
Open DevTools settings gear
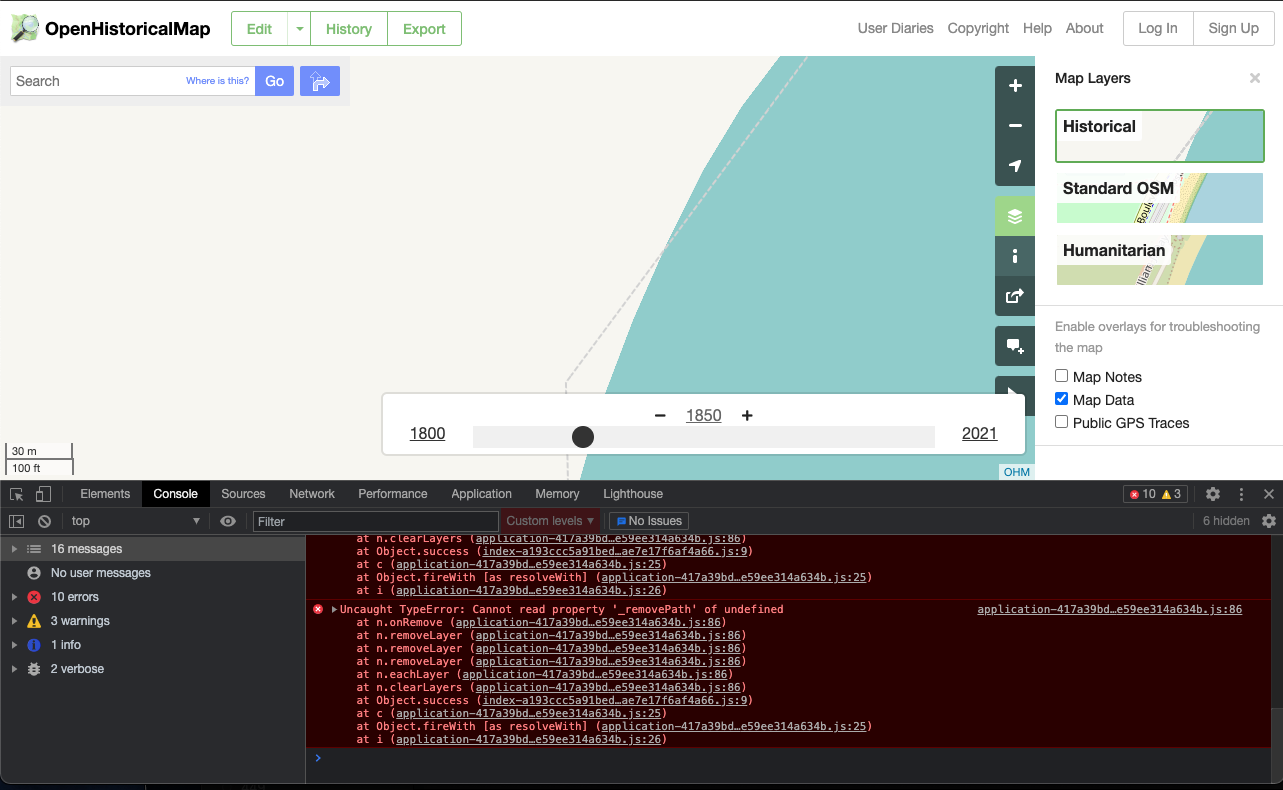pyautogui.click(x=1213, y=494)
